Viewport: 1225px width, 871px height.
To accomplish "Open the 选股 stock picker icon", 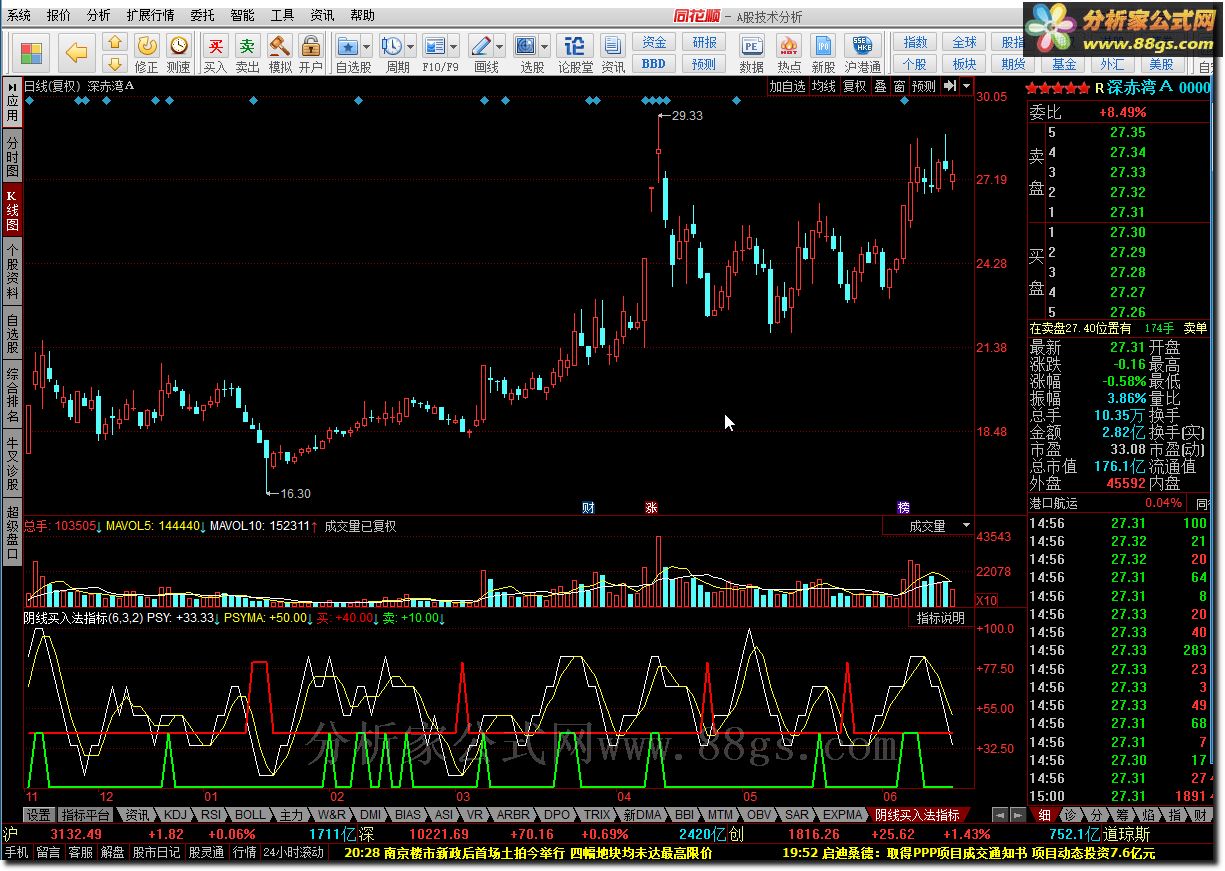I will point(526,47).
